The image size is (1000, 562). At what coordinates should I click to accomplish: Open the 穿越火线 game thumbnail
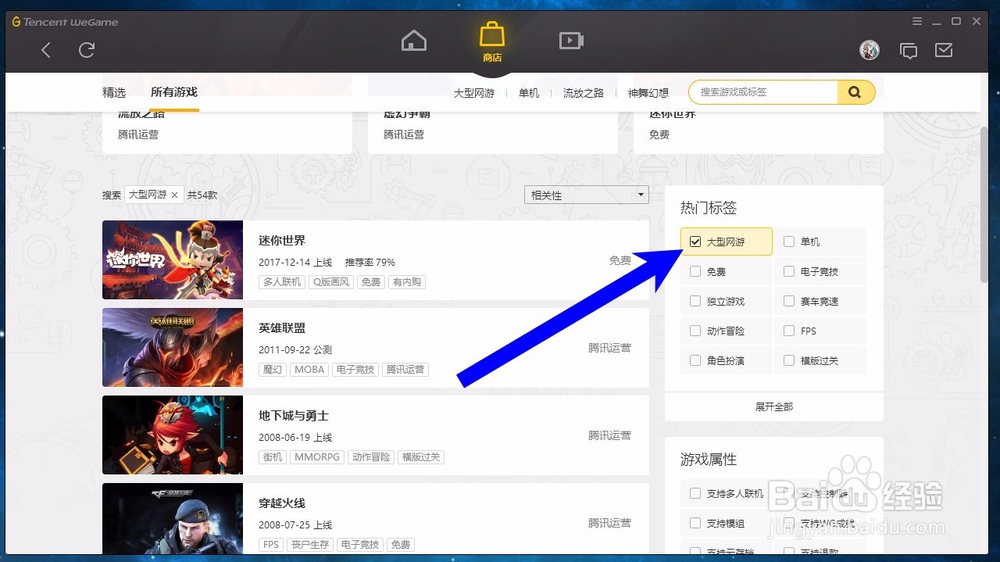coord(172,518)
